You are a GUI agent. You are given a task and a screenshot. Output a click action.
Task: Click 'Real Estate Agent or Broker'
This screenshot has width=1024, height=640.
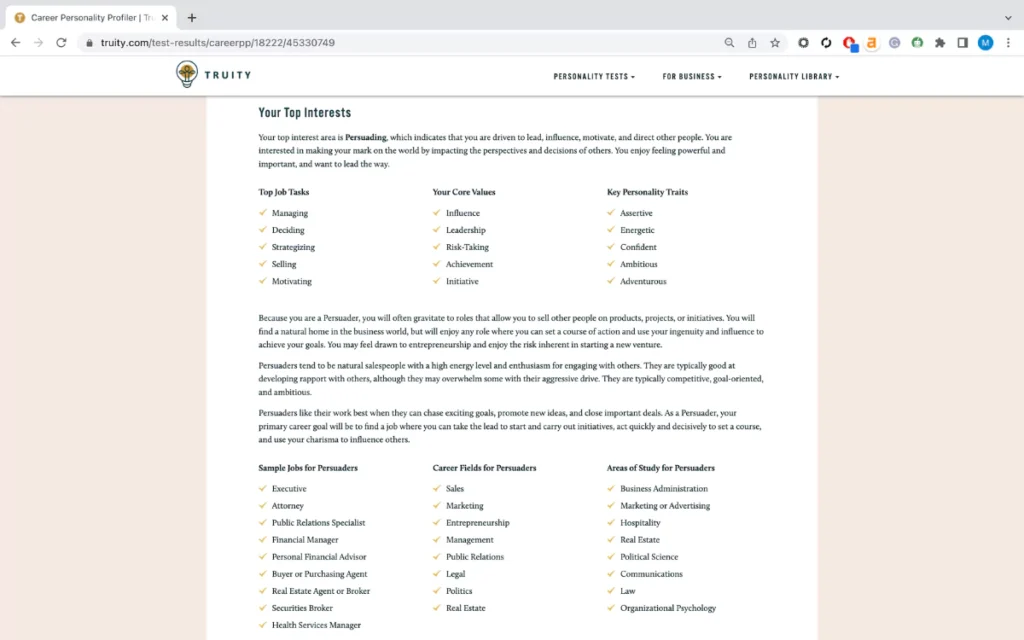(x=321, y=591)
